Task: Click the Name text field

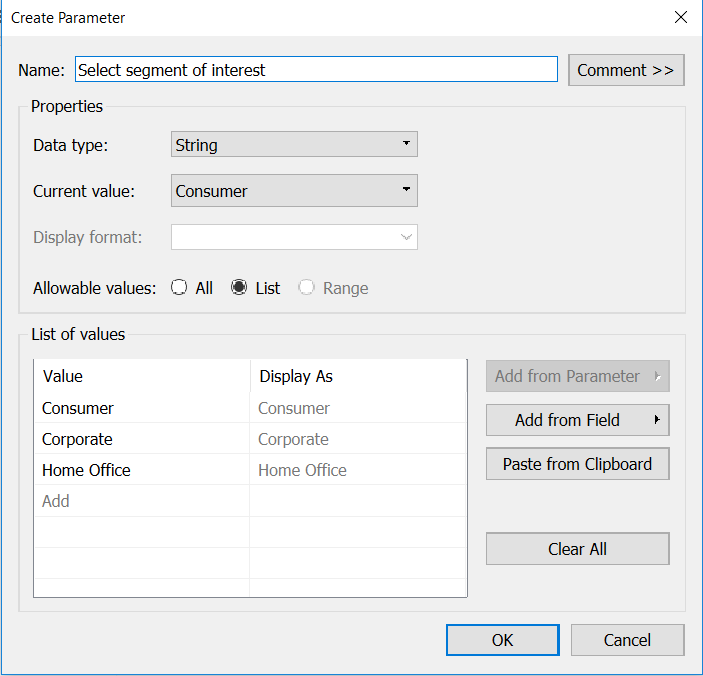Action: pos(316,69)
